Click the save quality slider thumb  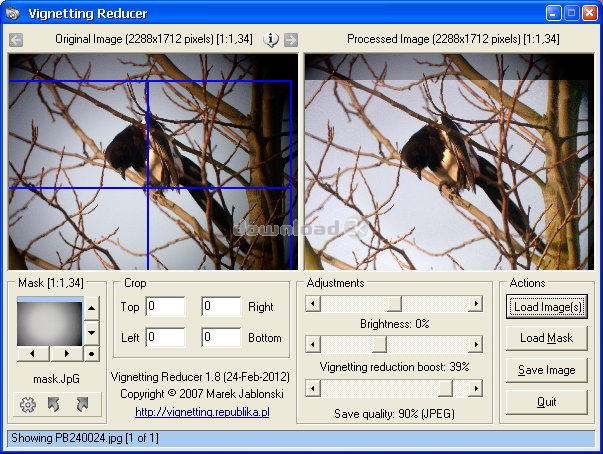[x=445, y=389]
